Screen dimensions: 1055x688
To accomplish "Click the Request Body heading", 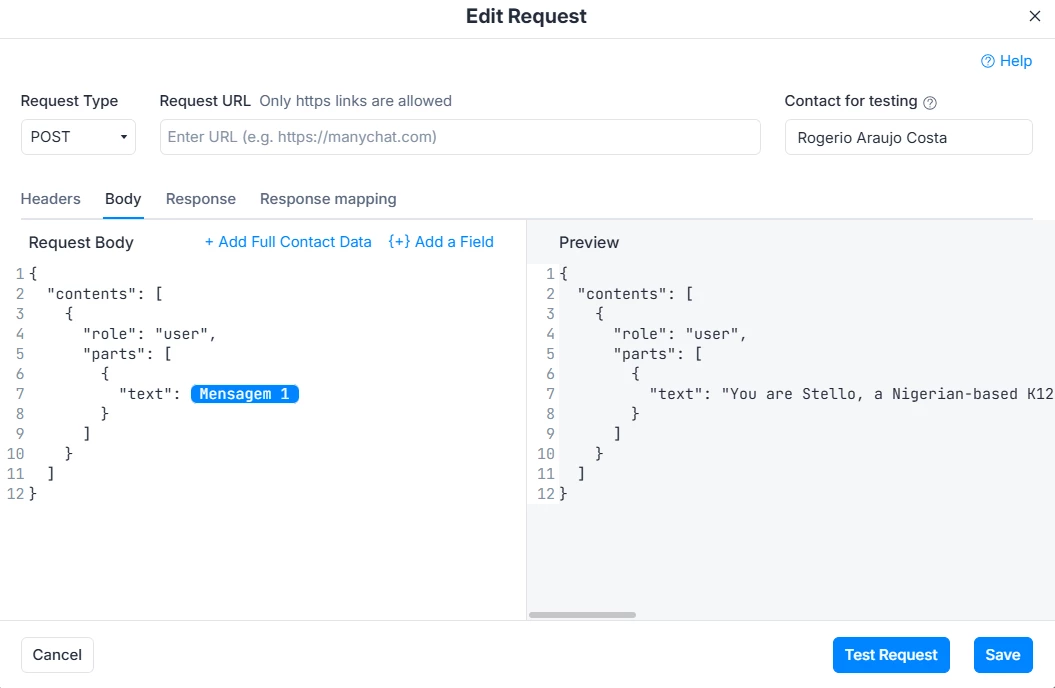I will (81, 243).
